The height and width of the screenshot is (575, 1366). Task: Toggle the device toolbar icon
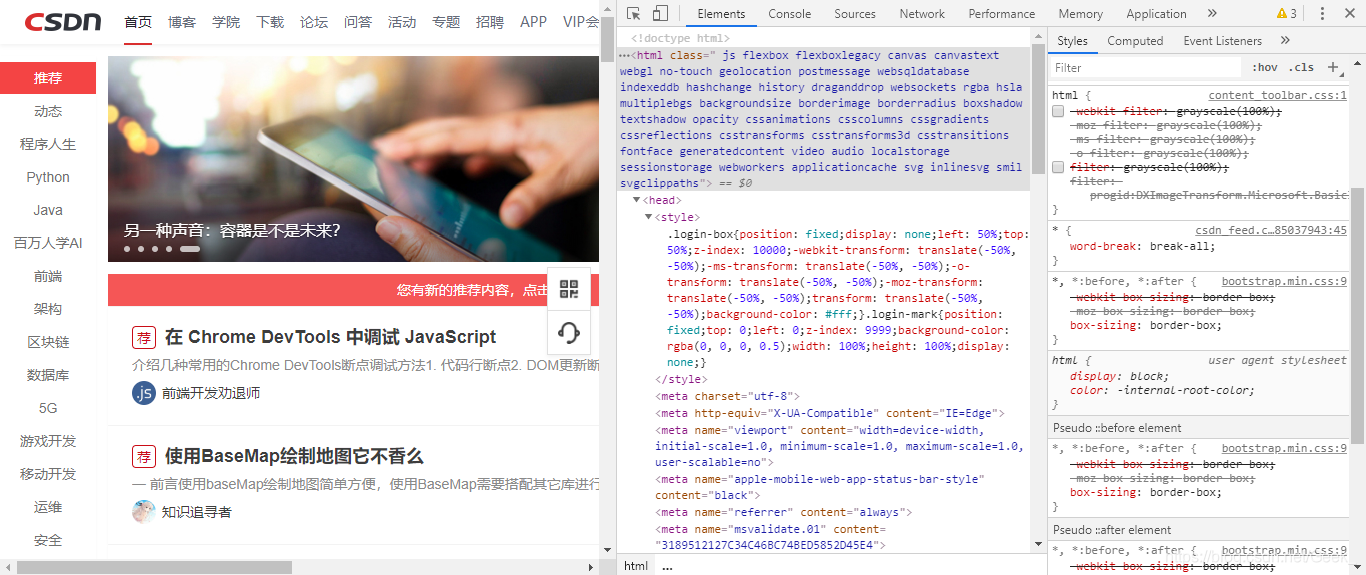point(660,14)
